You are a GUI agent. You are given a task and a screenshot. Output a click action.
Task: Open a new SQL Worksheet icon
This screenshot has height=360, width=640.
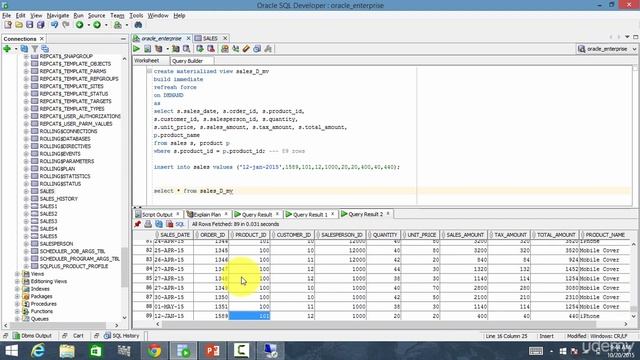pos(118,25)
